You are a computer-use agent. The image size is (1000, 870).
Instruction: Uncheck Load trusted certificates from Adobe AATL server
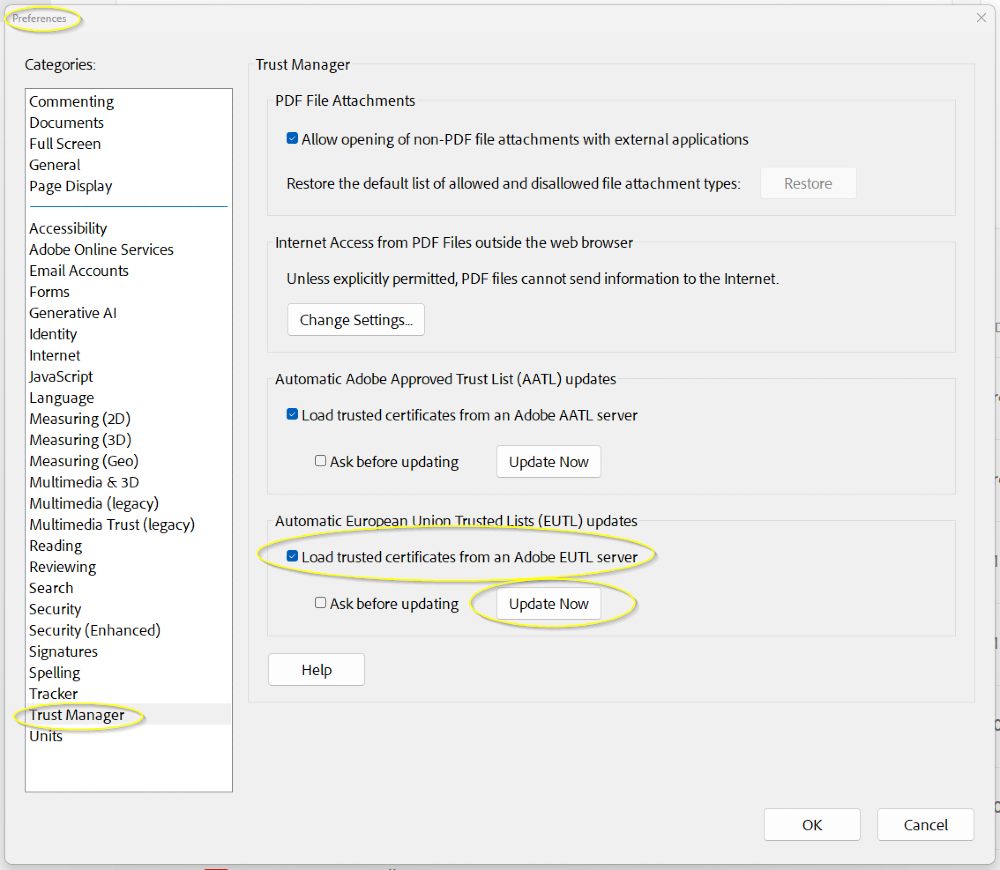(290, 414)
